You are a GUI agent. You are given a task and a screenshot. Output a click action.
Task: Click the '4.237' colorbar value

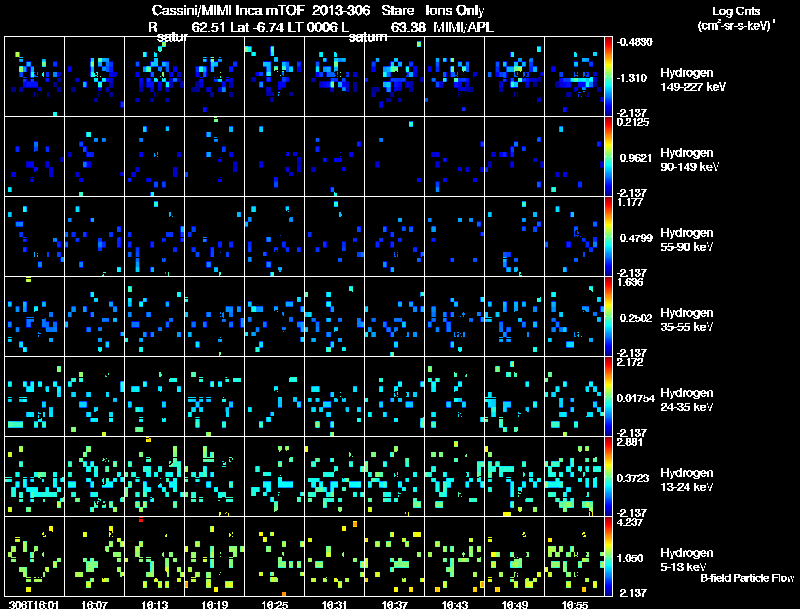[630, 522]
